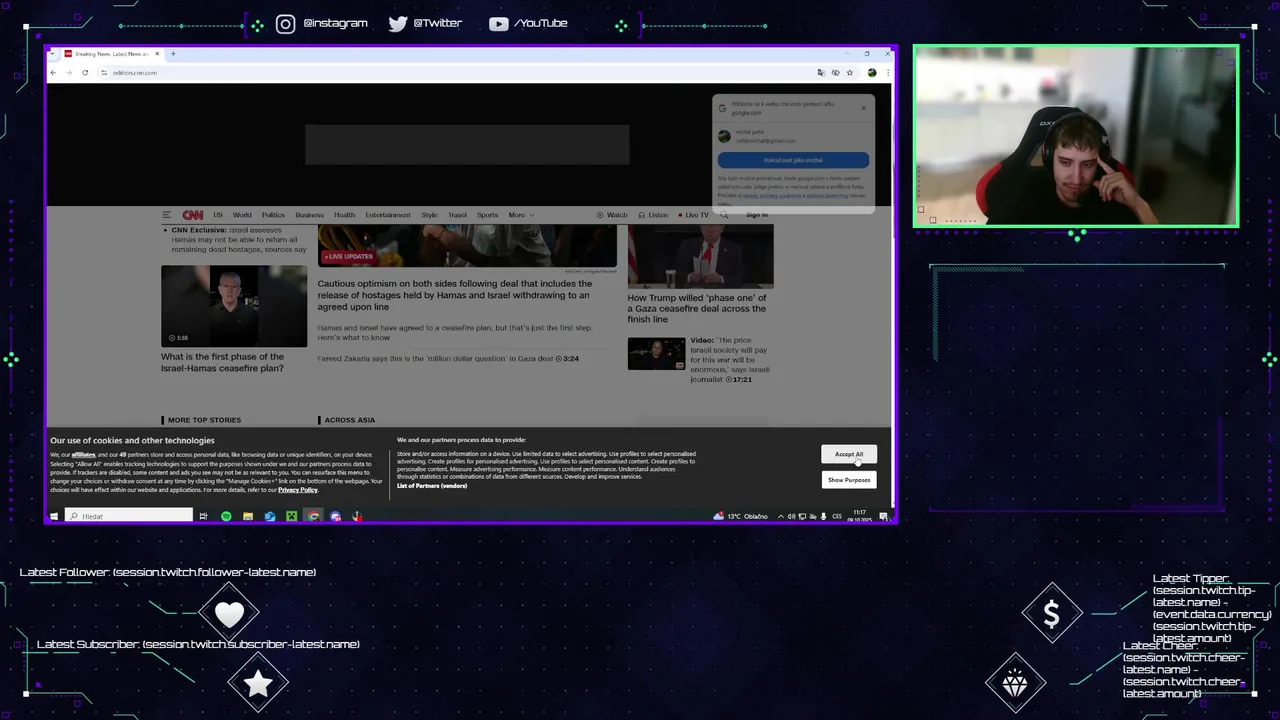
Task: Click Sign in on CNN header
Action: [x=757, y=215]
